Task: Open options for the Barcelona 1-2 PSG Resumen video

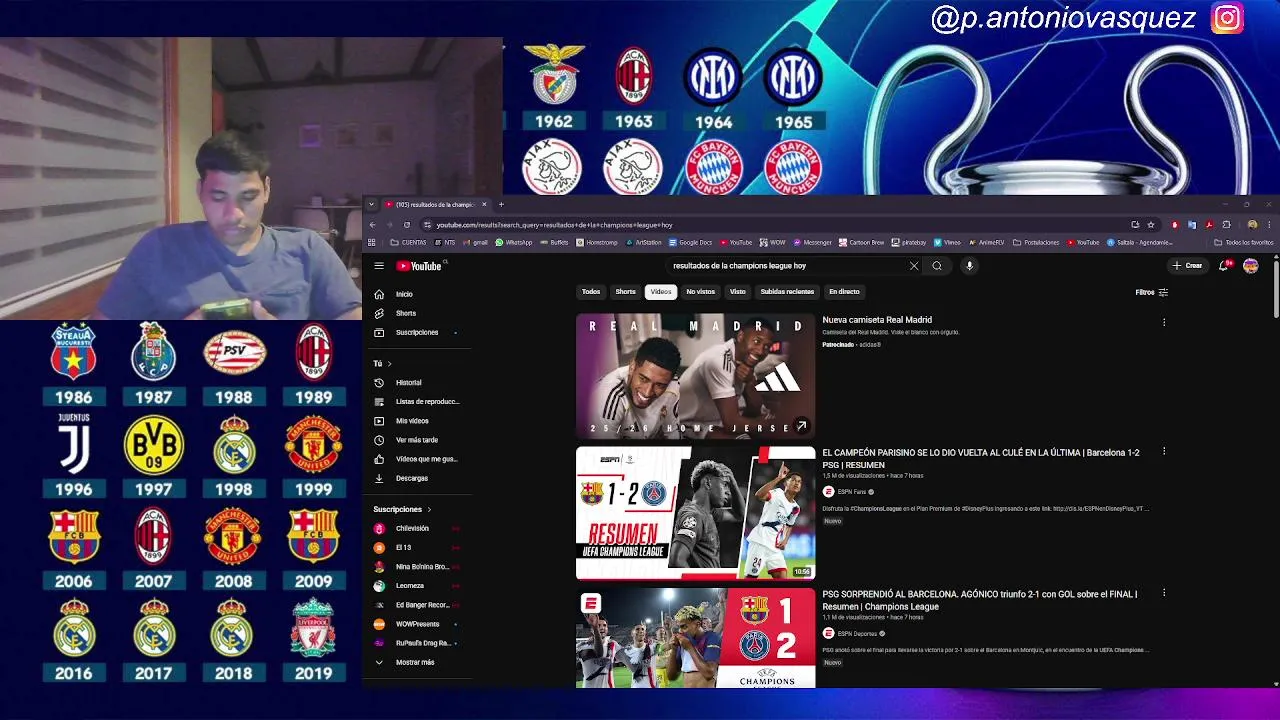Action: 1163,452
